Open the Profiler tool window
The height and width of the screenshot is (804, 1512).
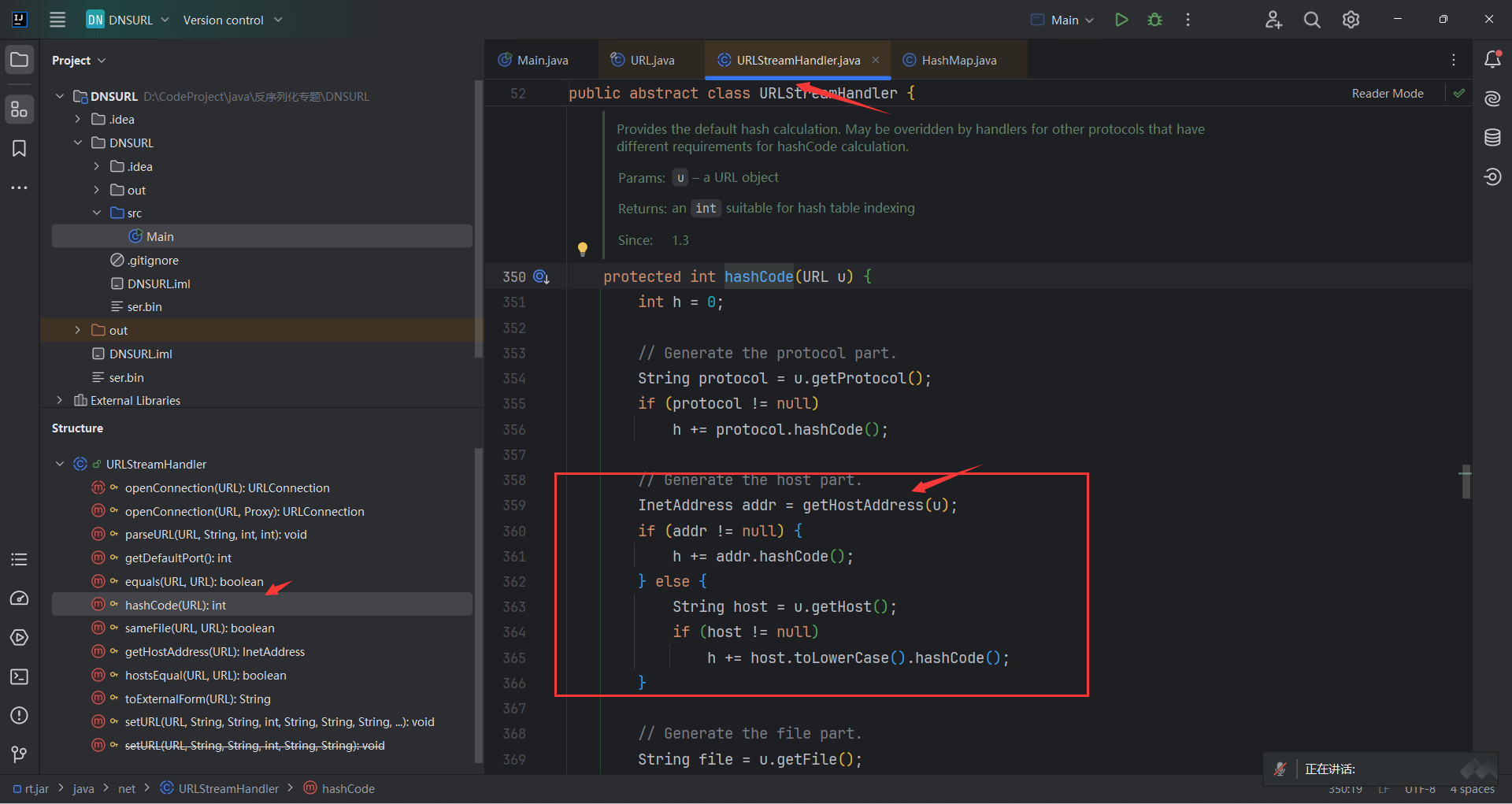[x=20, y=598]
